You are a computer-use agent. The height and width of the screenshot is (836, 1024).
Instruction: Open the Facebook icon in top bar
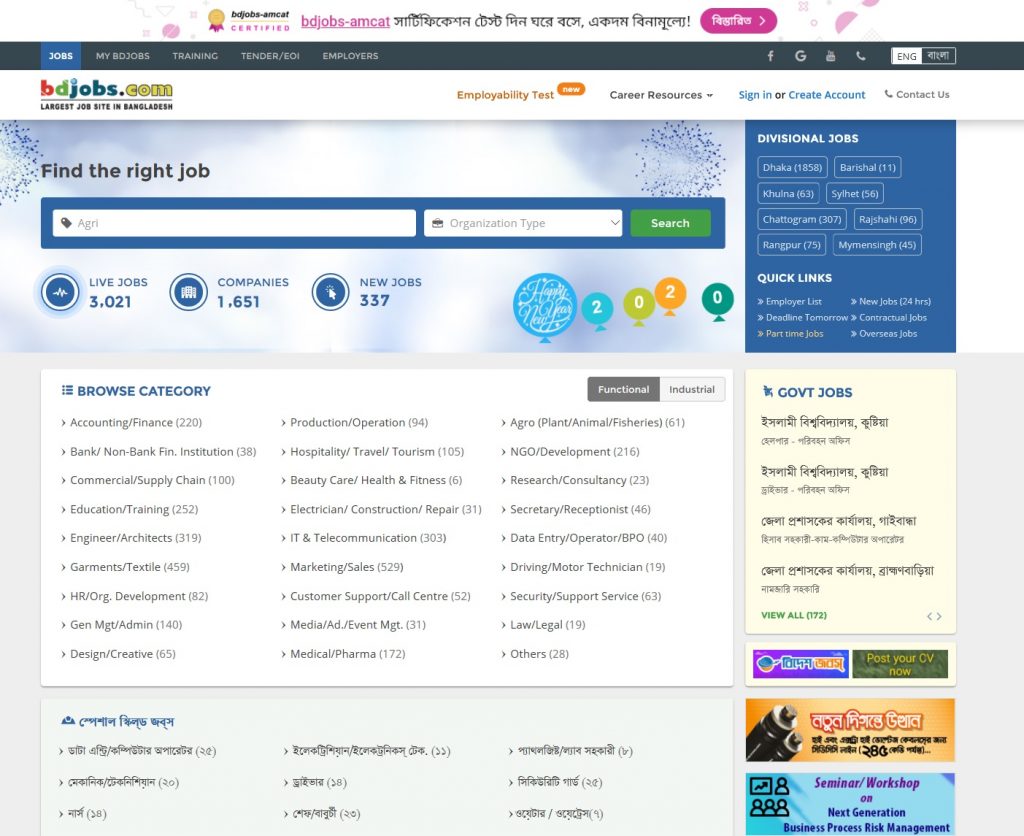point(770,56)
